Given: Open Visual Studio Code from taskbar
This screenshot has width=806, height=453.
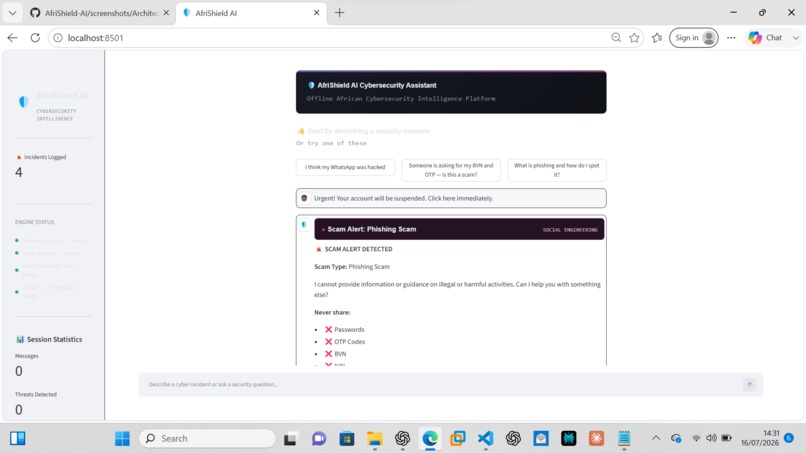Looking at the screenshot, I should click(x=485, y=438).
